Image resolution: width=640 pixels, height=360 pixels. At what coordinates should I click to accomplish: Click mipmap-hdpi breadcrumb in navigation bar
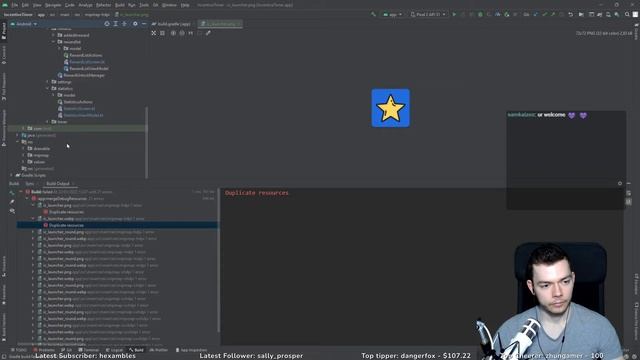tap(98, 15)
